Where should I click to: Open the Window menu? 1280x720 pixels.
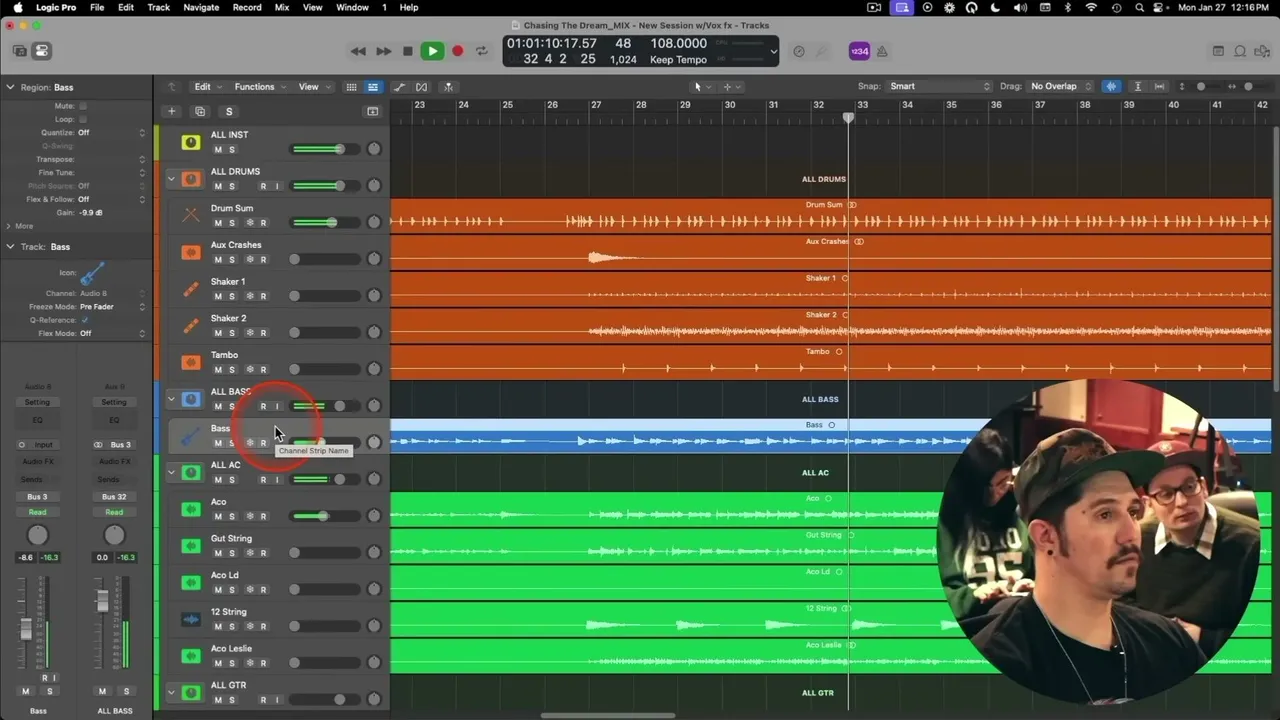[x=352, y=7]
